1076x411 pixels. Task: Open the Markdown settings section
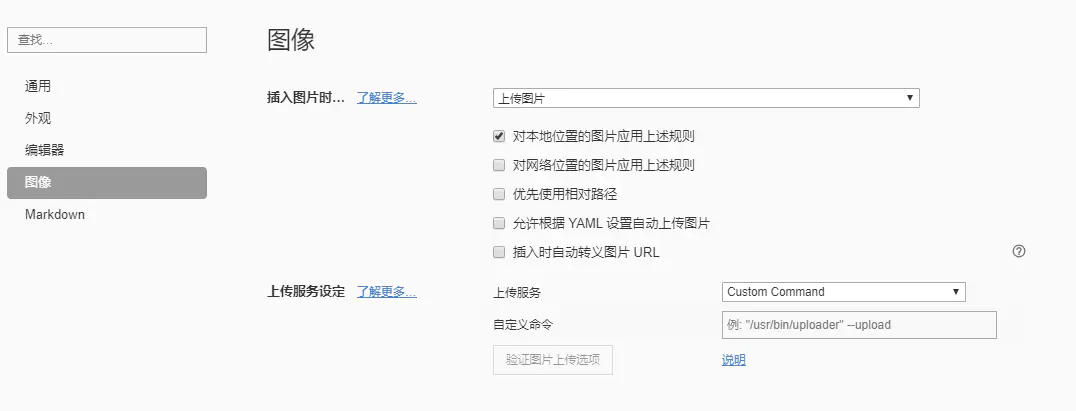coord(55,215)
